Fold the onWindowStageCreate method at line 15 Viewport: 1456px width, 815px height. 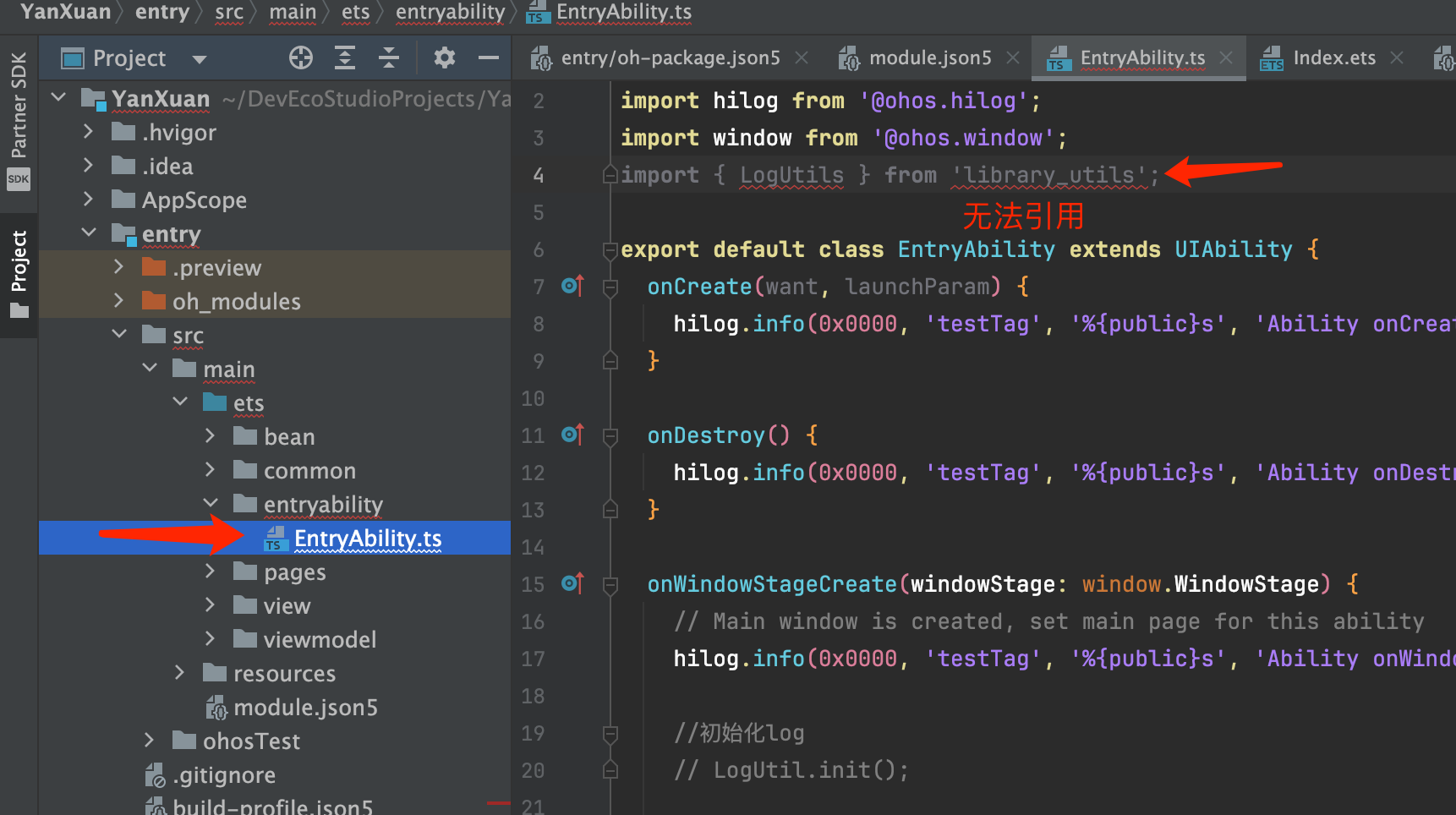tap(610, 585)
